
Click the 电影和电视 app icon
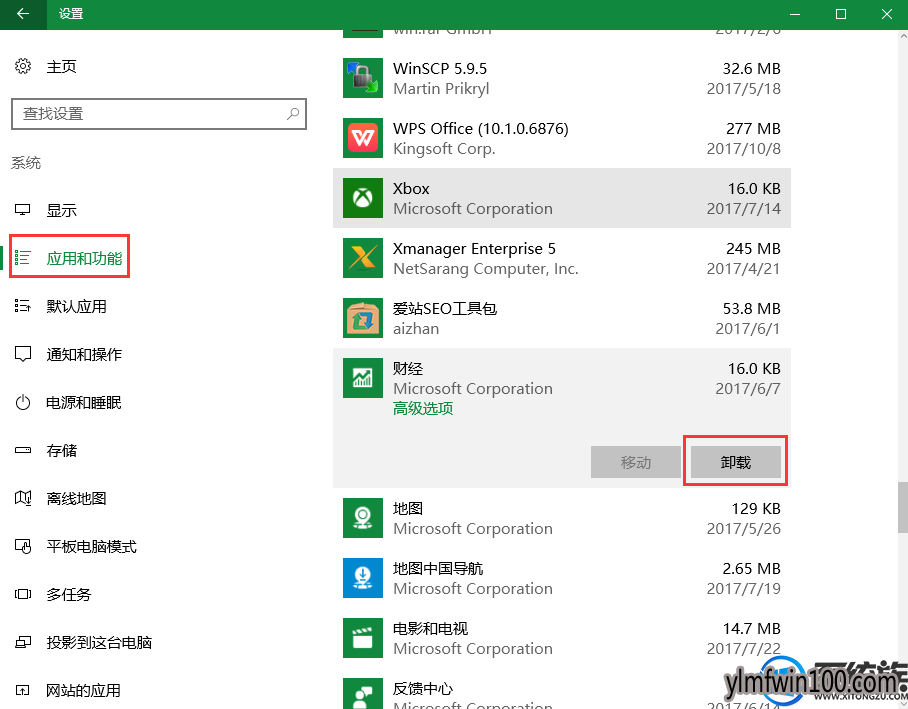363,638
